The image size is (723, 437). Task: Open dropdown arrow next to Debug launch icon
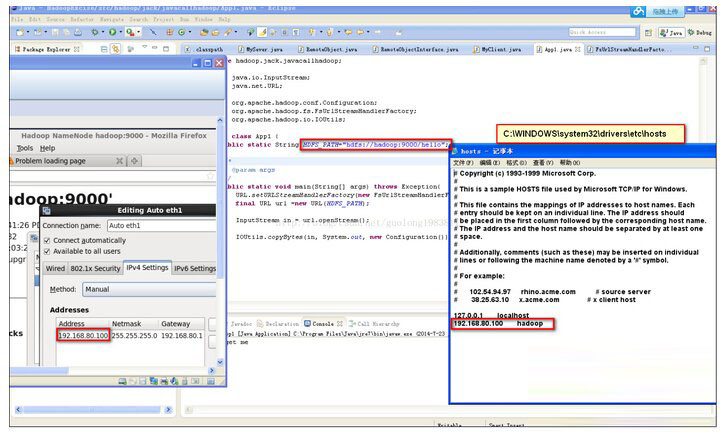[x=103, y=32]
